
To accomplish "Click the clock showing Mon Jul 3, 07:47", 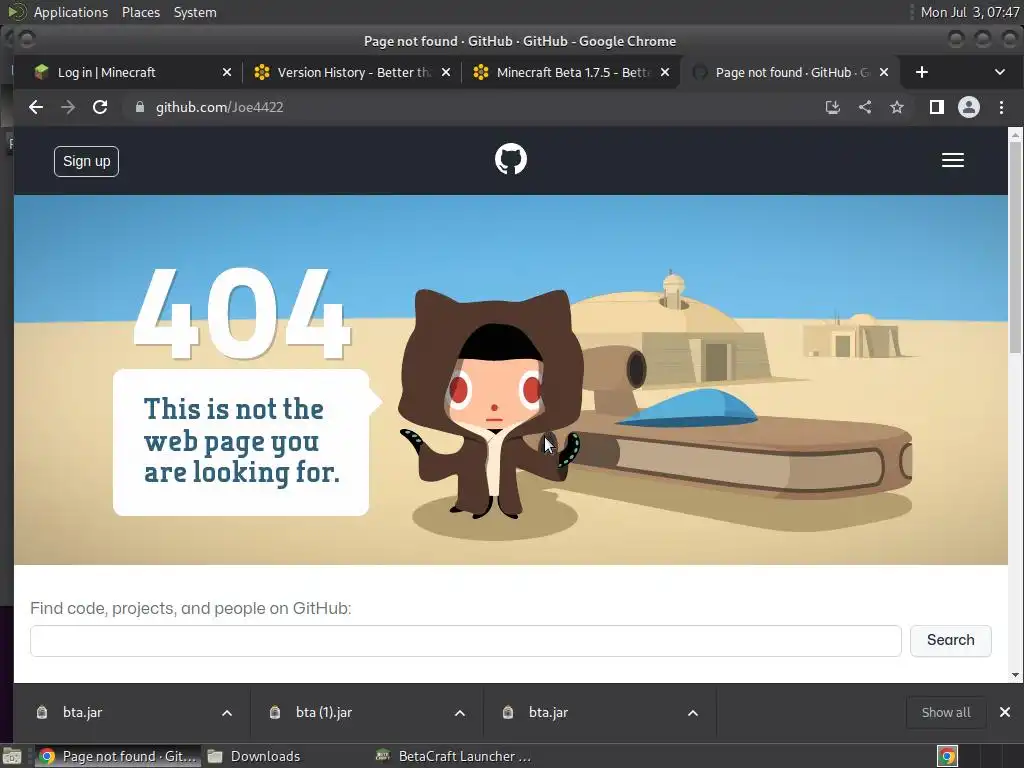I will pyautogui.click(x=969, y=12).
